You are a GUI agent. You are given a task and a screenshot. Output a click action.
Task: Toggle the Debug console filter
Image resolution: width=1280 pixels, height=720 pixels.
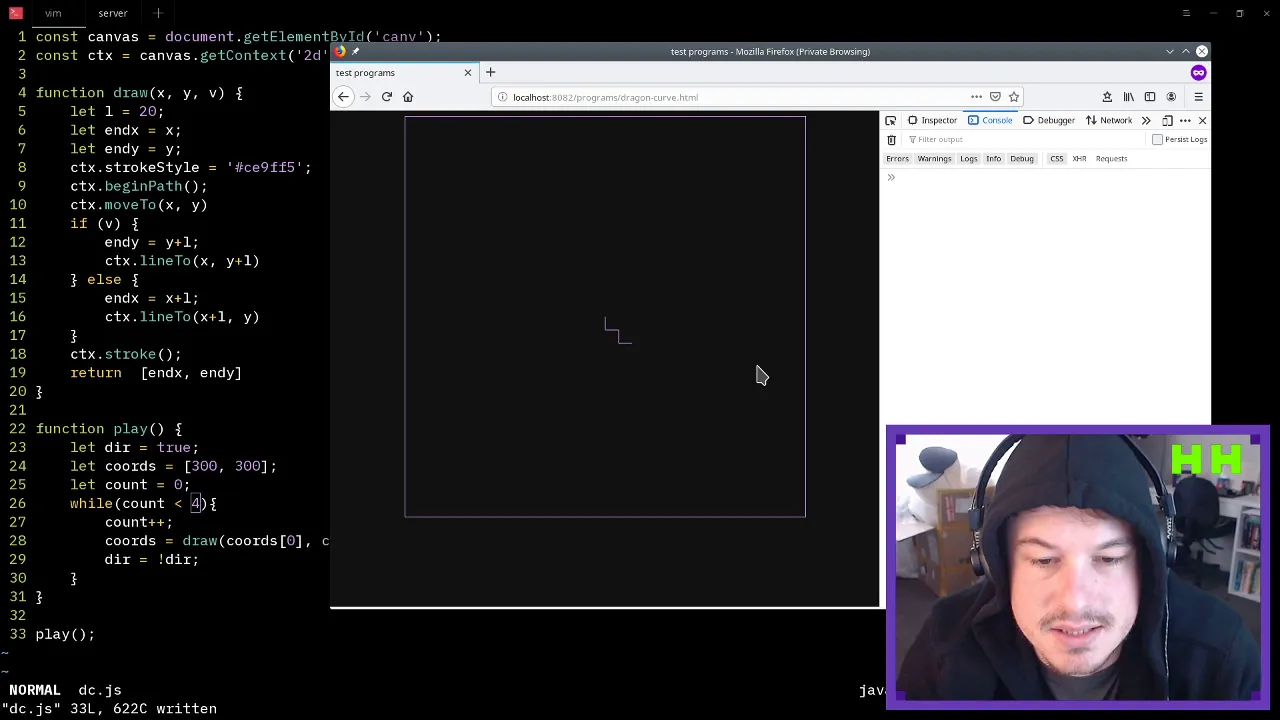pos(1021,158)
